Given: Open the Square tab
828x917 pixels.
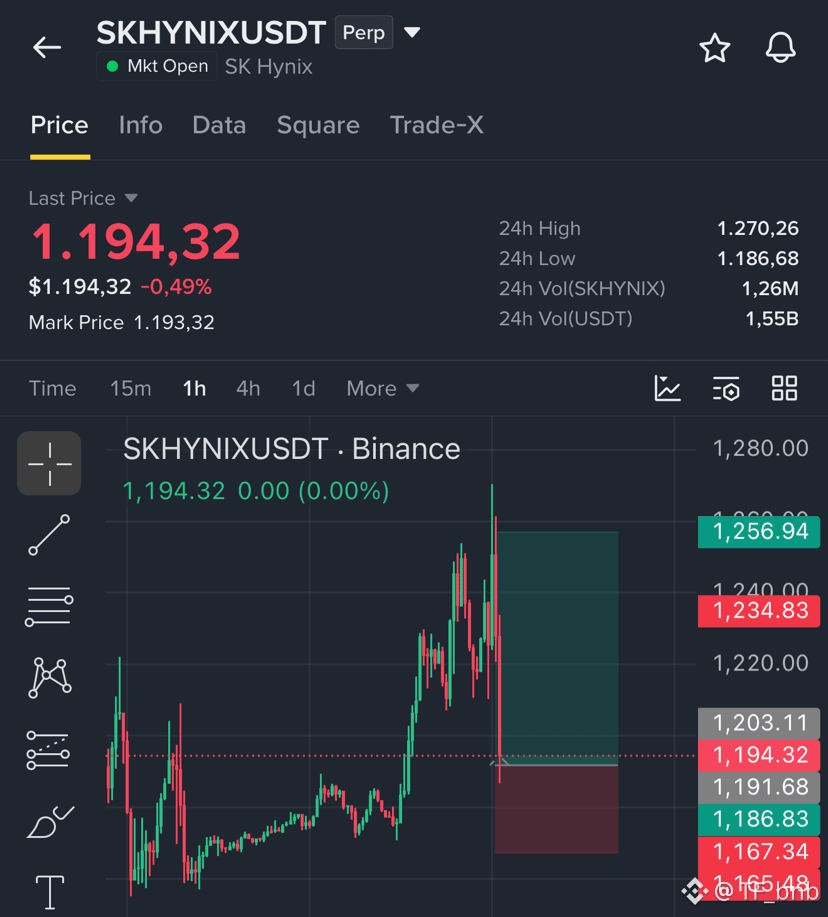Looking at the screenshot, I should (318, 125).
